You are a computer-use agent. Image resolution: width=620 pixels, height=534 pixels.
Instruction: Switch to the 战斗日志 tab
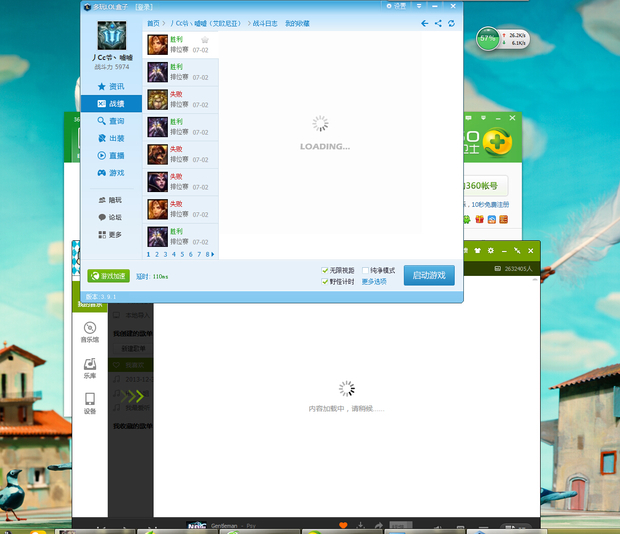266,23
